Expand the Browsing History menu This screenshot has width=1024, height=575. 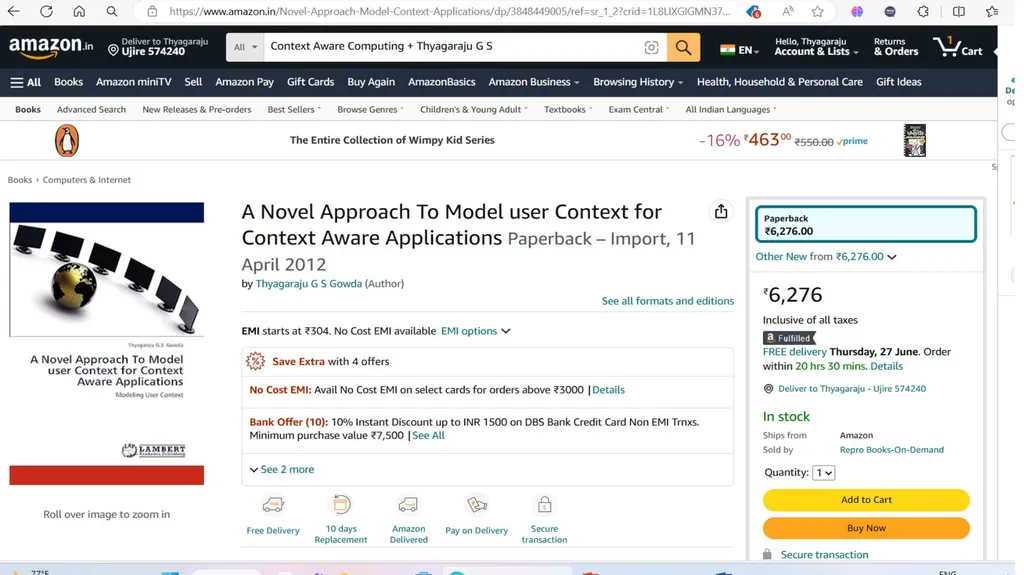pyautogui.click(x=637, y=82)
